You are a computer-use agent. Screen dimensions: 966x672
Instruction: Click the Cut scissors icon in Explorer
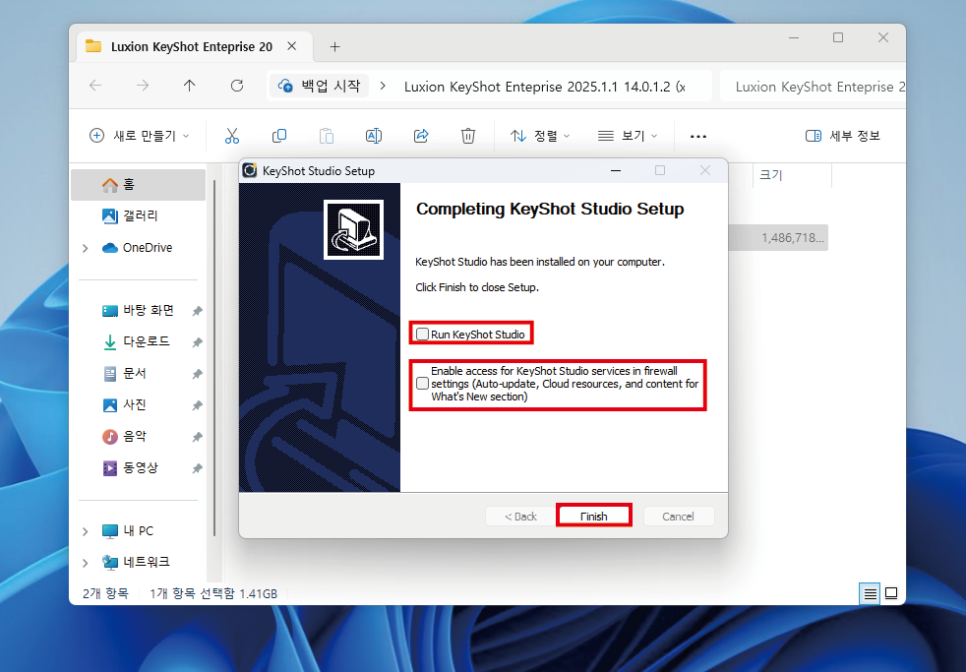(x=232, y=136)
